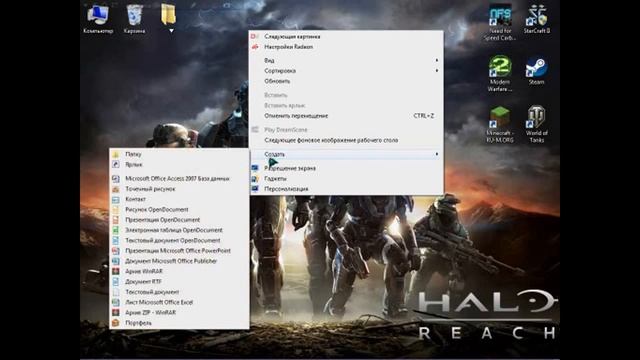
Task: Create a Точечный рисунок
Action: pyautogui.click(x=179, y=189)
